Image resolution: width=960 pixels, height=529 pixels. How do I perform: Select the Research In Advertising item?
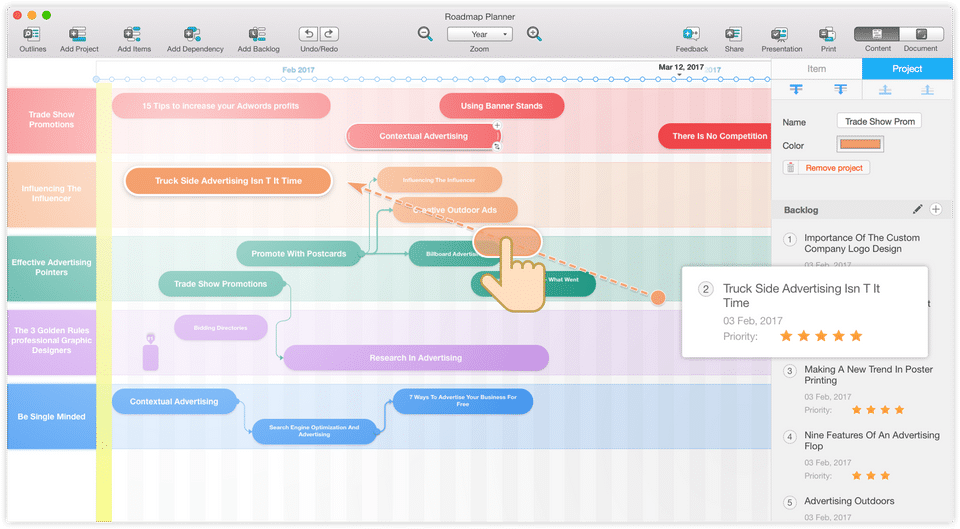coord(416,358)
